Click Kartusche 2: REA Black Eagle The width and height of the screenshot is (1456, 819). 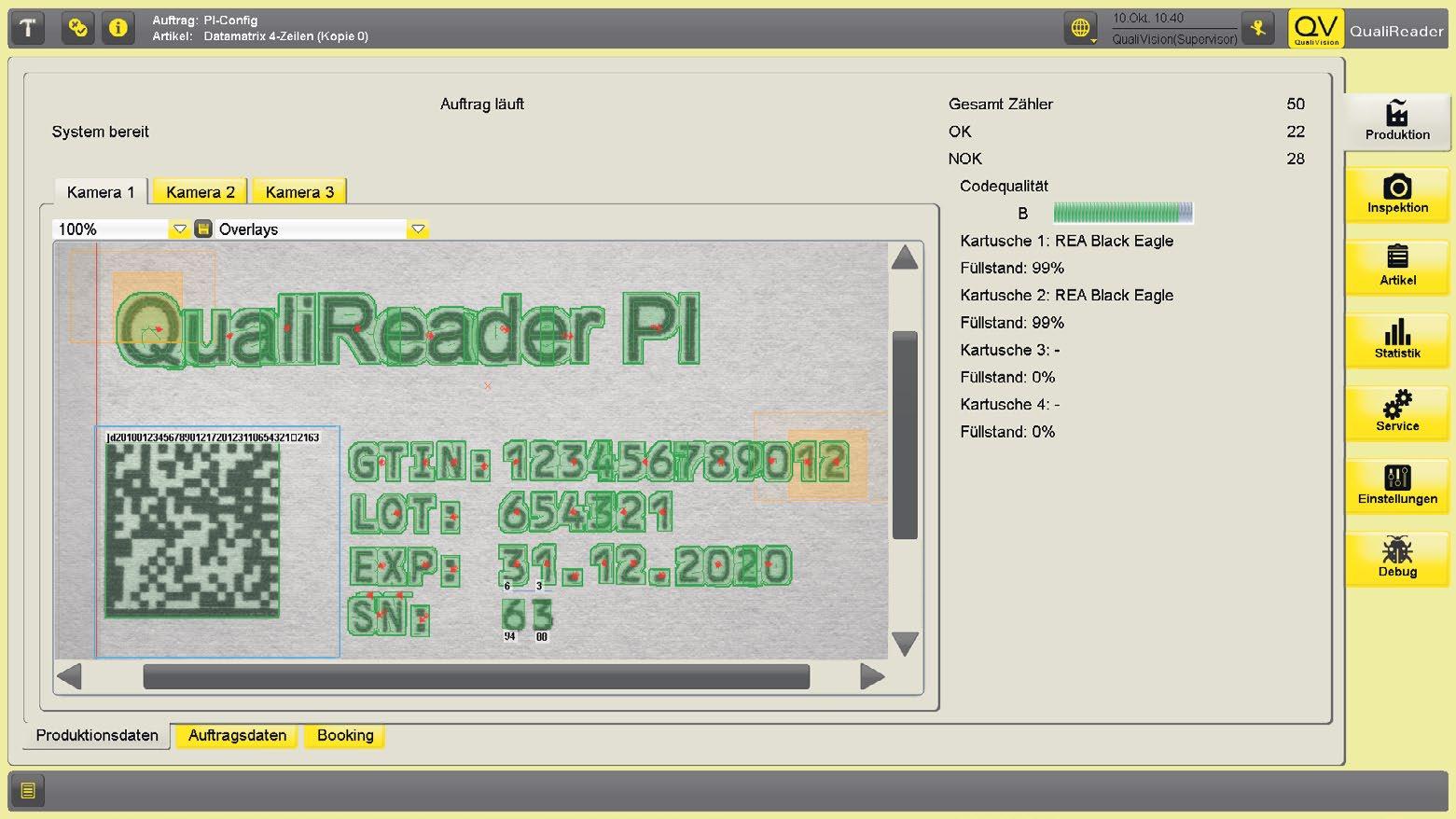point(1067,296)
